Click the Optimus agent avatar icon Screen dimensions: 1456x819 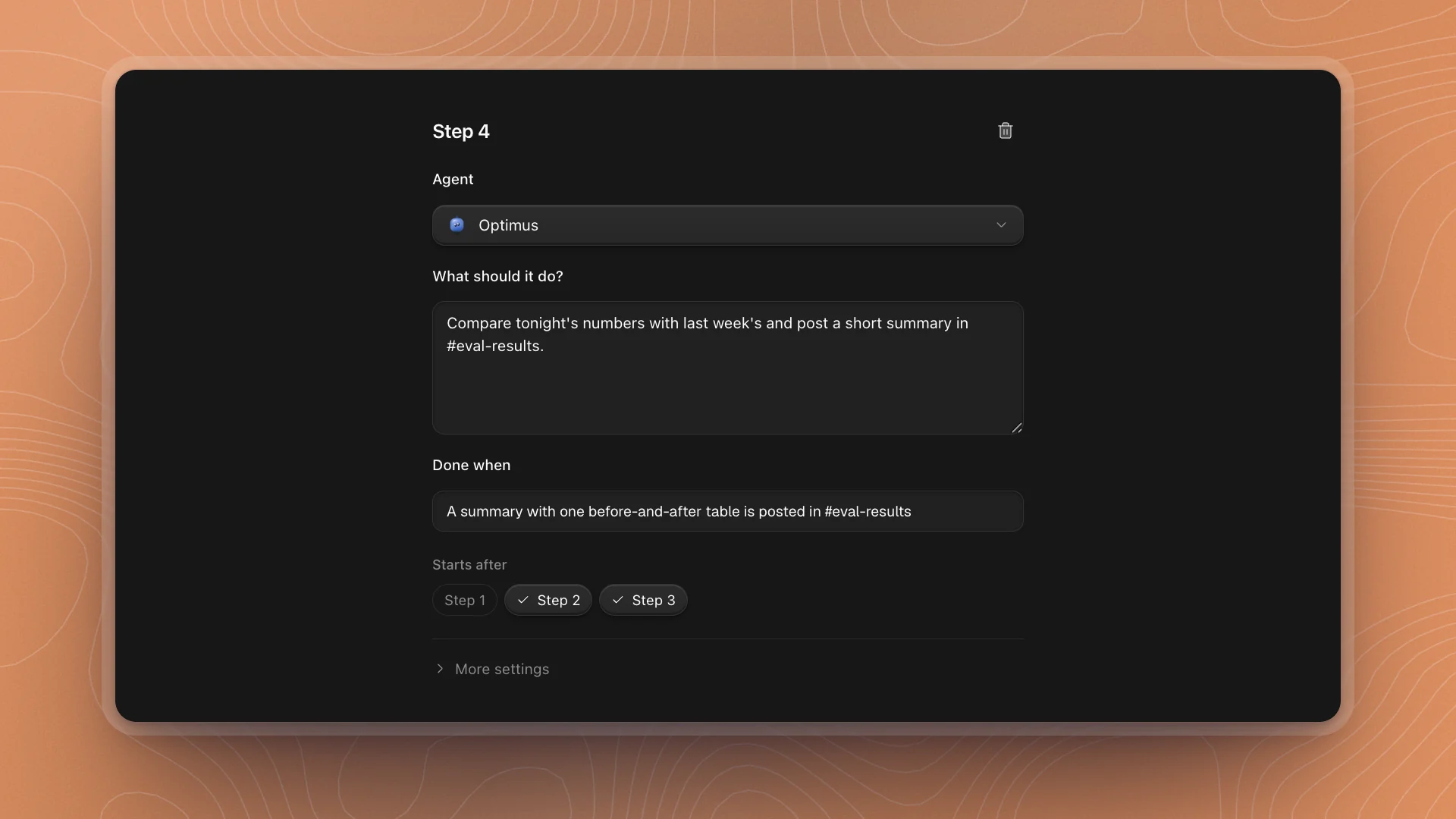tap(457, 225)
